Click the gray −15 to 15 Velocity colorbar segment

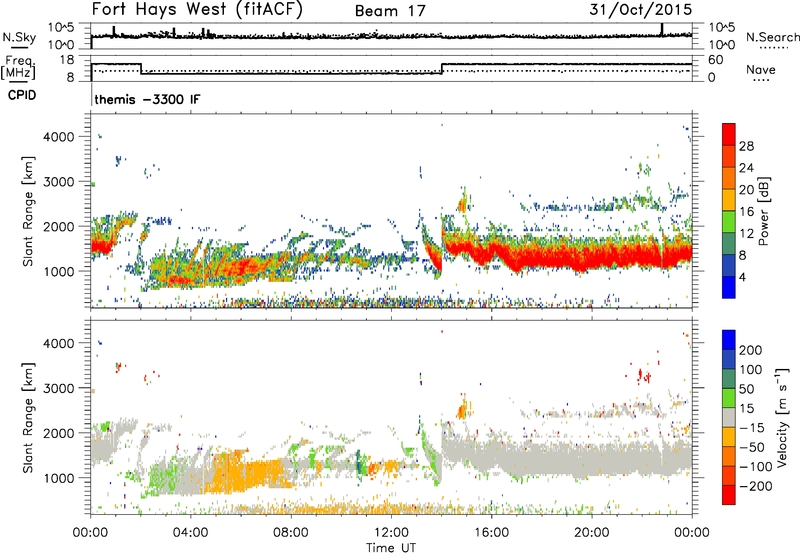[x=729, y=418]
